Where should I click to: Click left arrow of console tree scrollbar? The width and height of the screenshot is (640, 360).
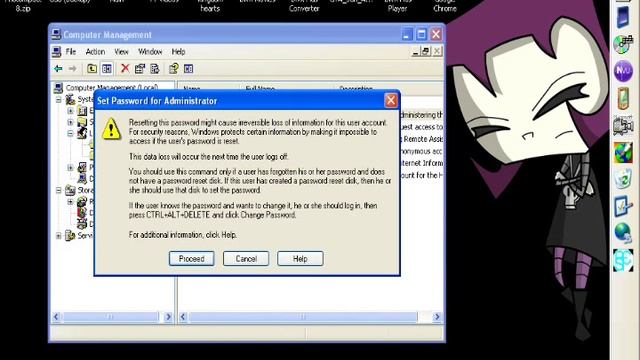56,317
